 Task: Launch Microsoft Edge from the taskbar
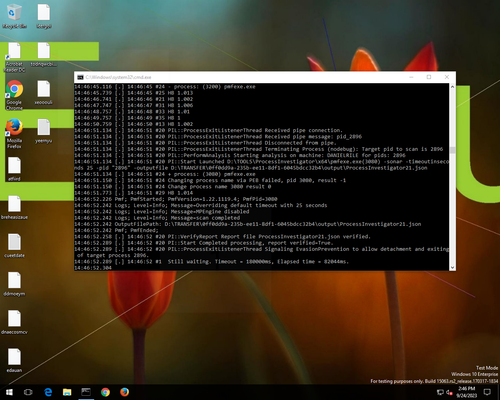(48, 392)
